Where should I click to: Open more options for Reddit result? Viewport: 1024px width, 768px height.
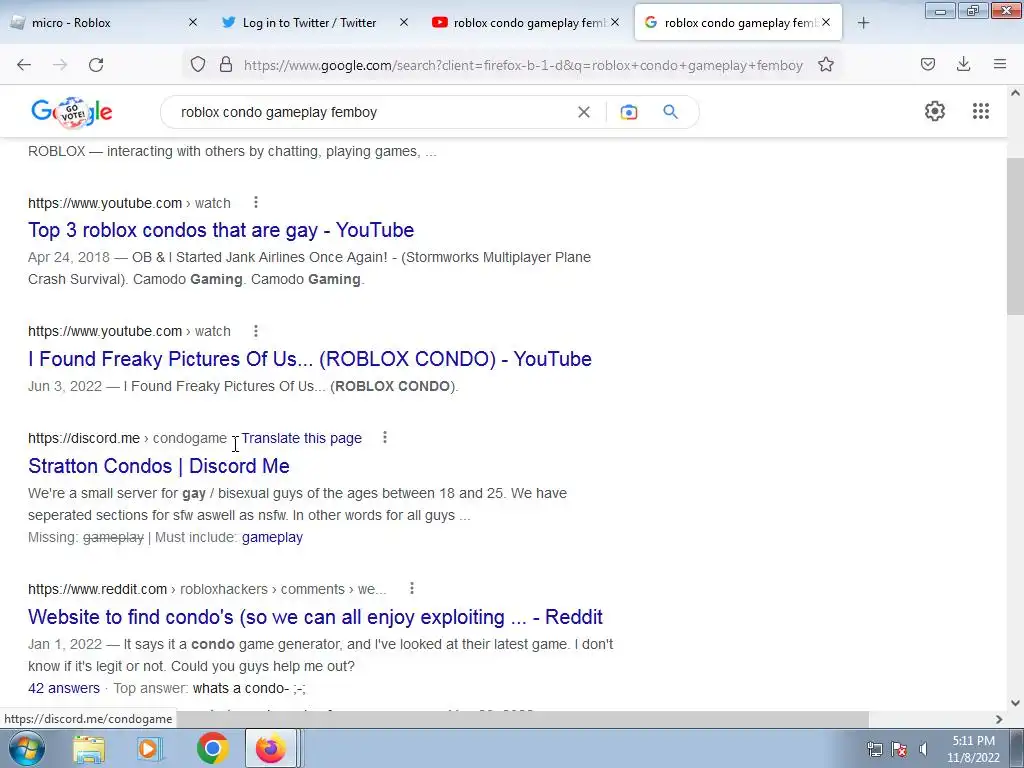click(412, 588)
